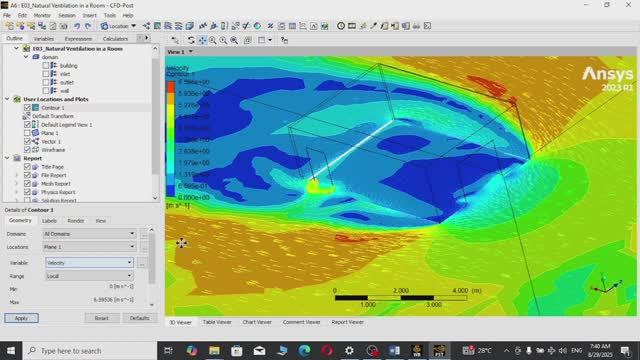Fit the view using Fit View icon
This screenshot has width=640, height=360.
tap(234, 40)
